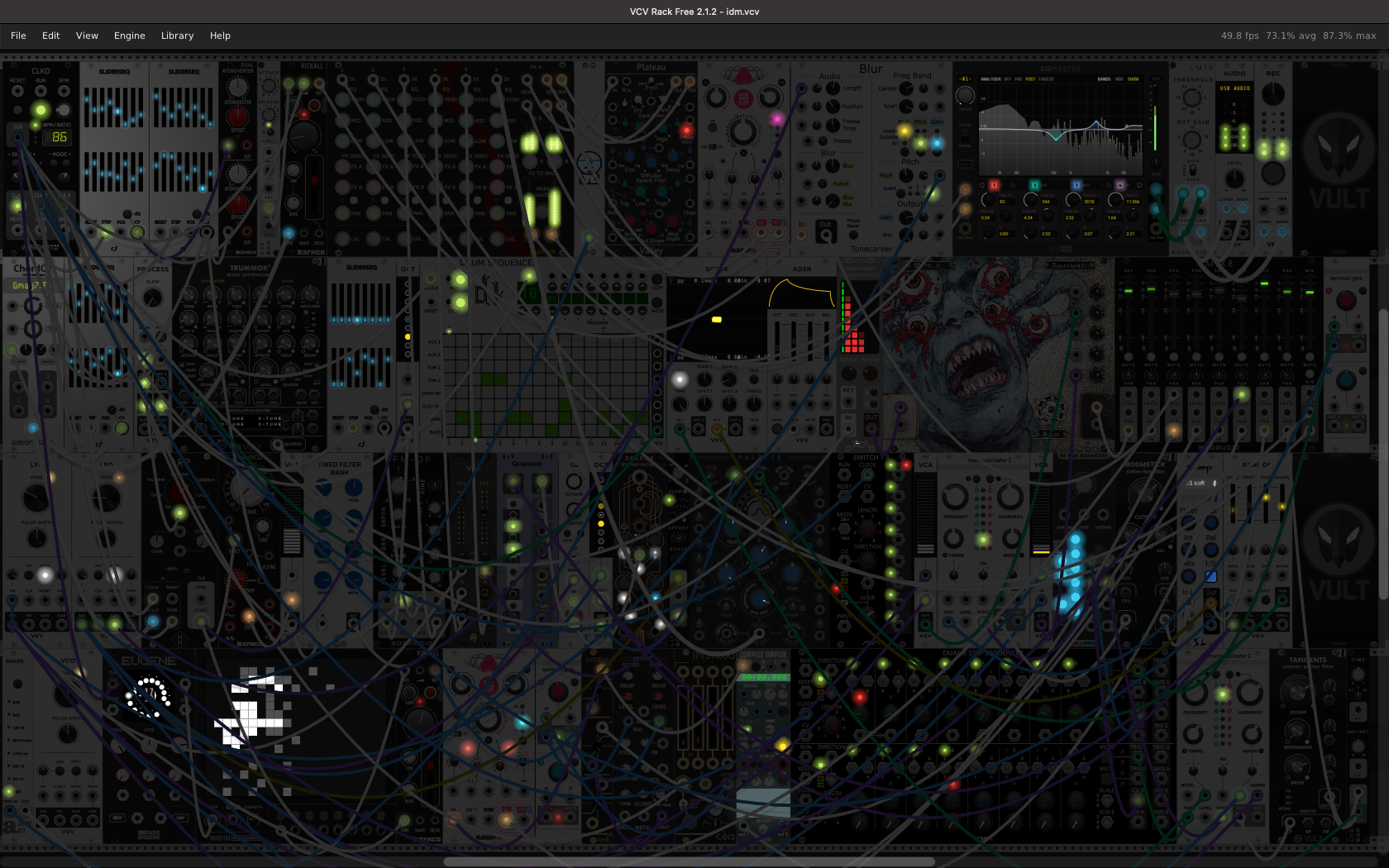Click the CLKD RESET input jack
Viewport: 1389px width, 868px height.
point(17,91)
